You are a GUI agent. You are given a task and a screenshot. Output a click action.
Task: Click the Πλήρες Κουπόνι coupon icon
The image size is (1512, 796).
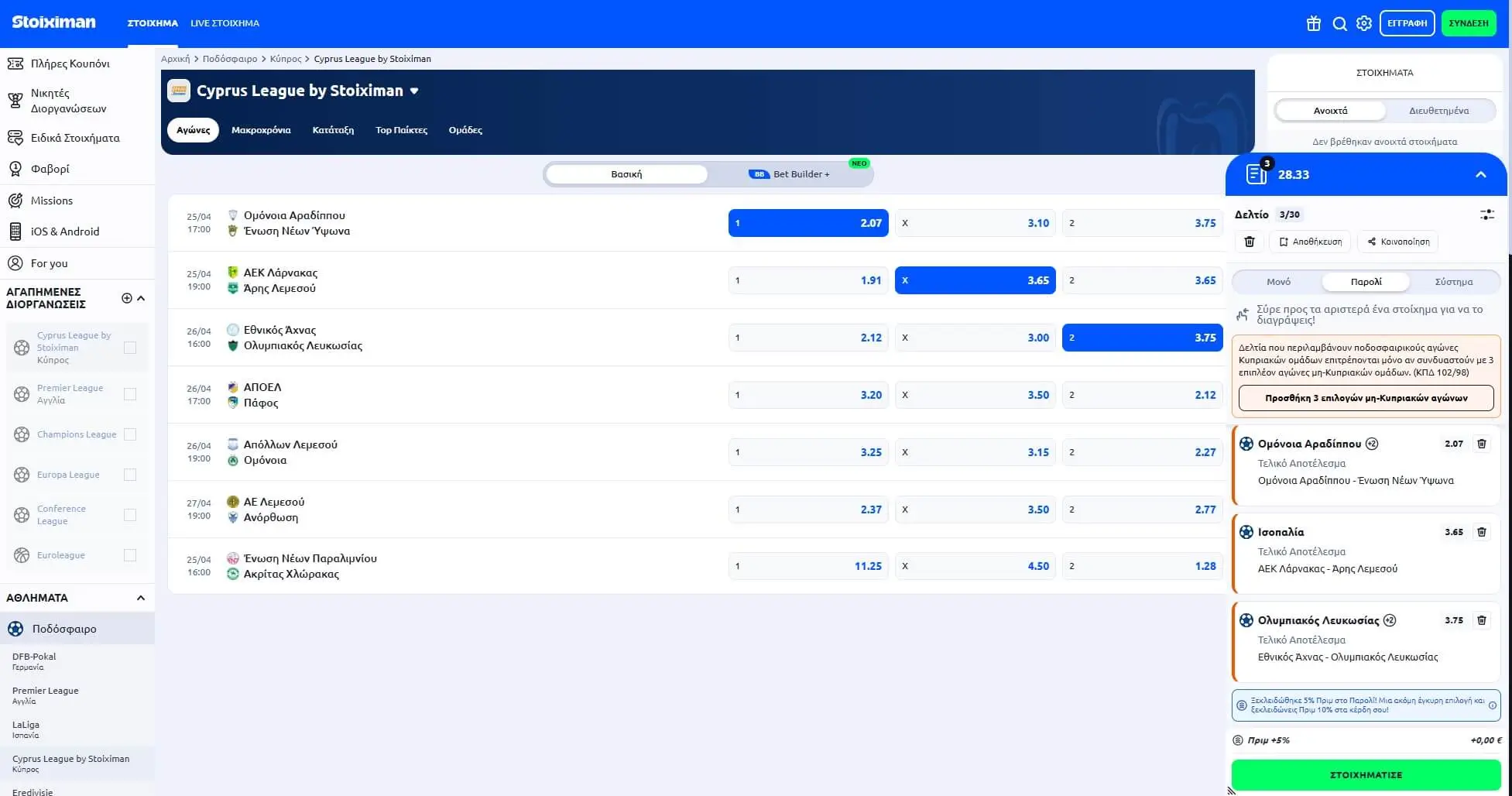[15, 63]
